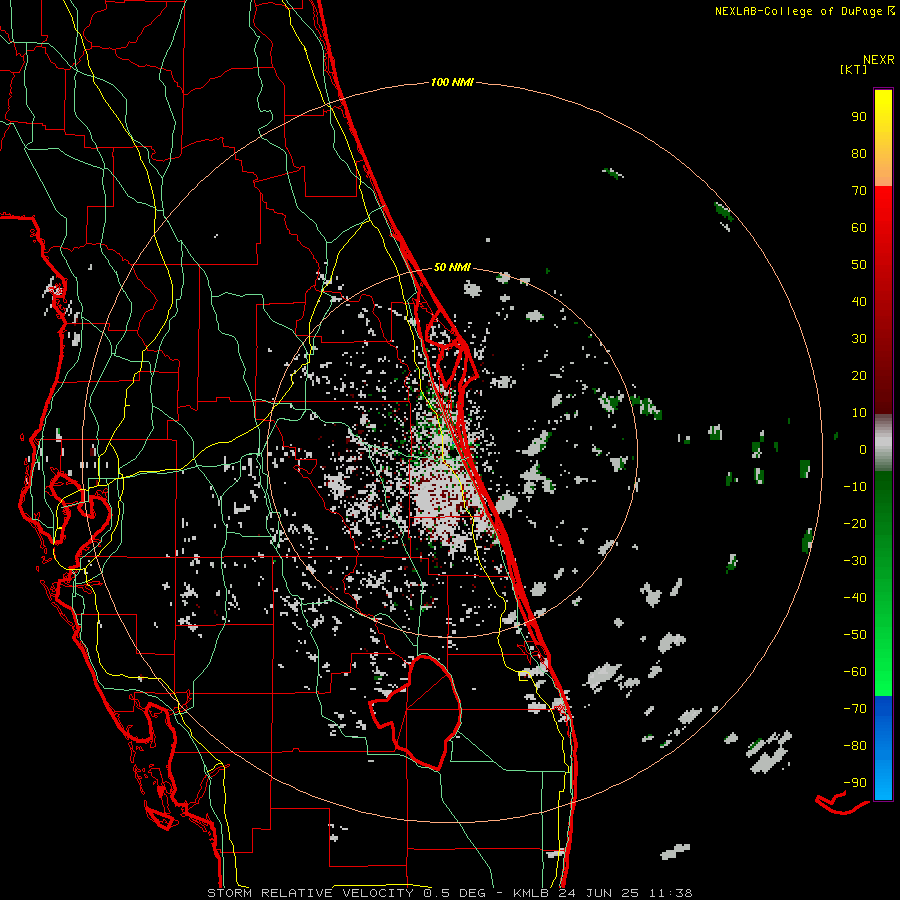
Task: Select the -90 knot scale label
Action: pyautogui.click(x=855, y=783)
